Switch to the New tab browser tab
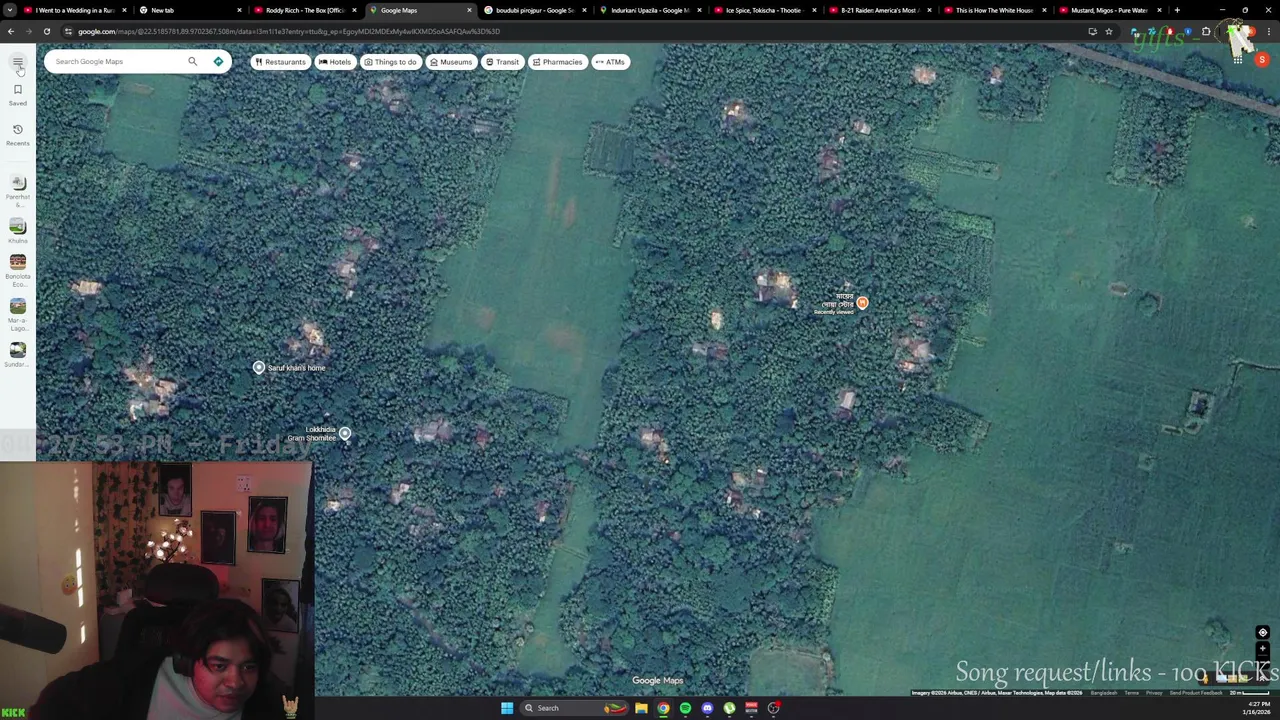 (190, 10)
